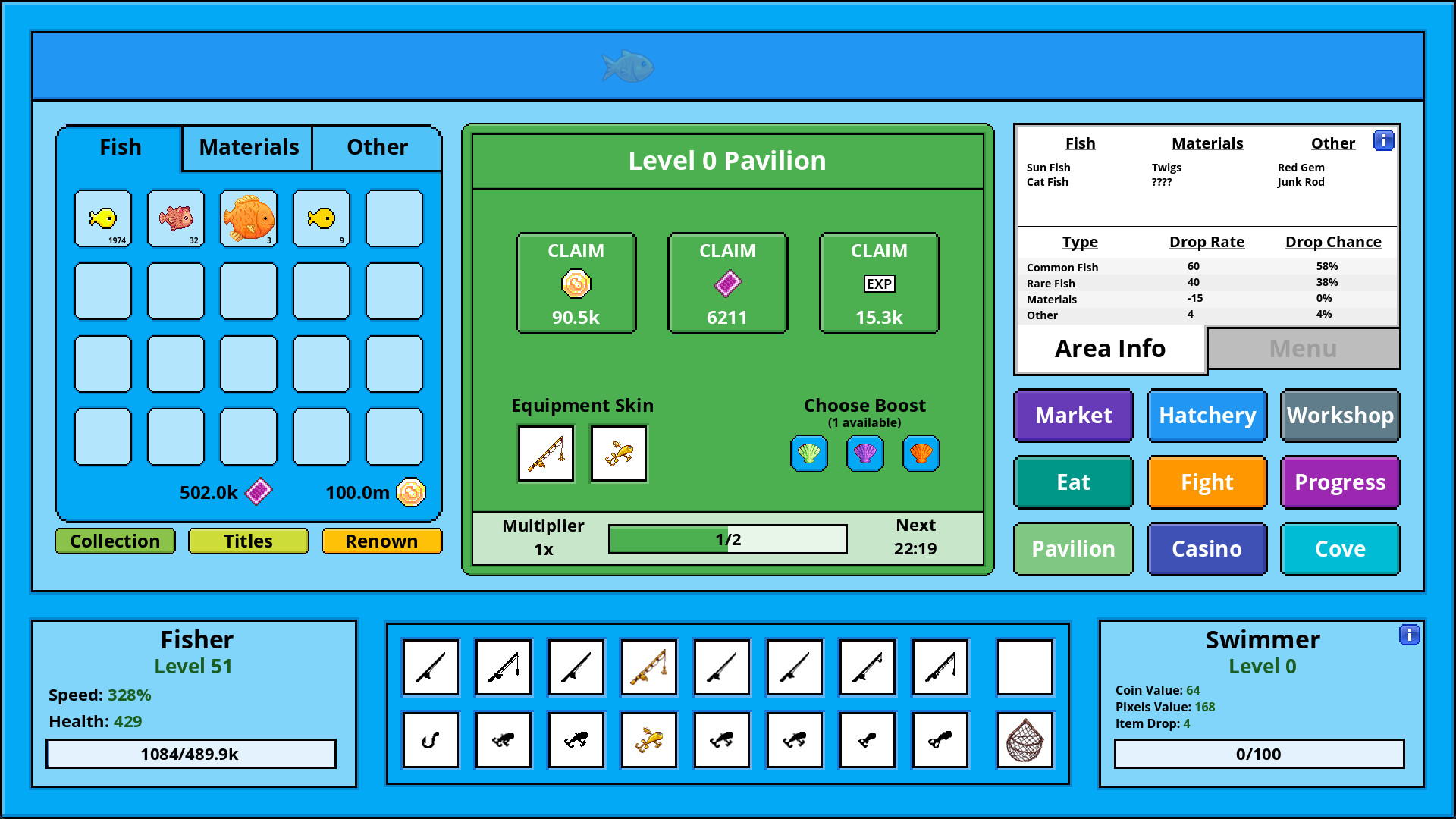The width and height of the screenshot is (1456, 819).
Task: Choose the green shell boost
Action: 808,453
